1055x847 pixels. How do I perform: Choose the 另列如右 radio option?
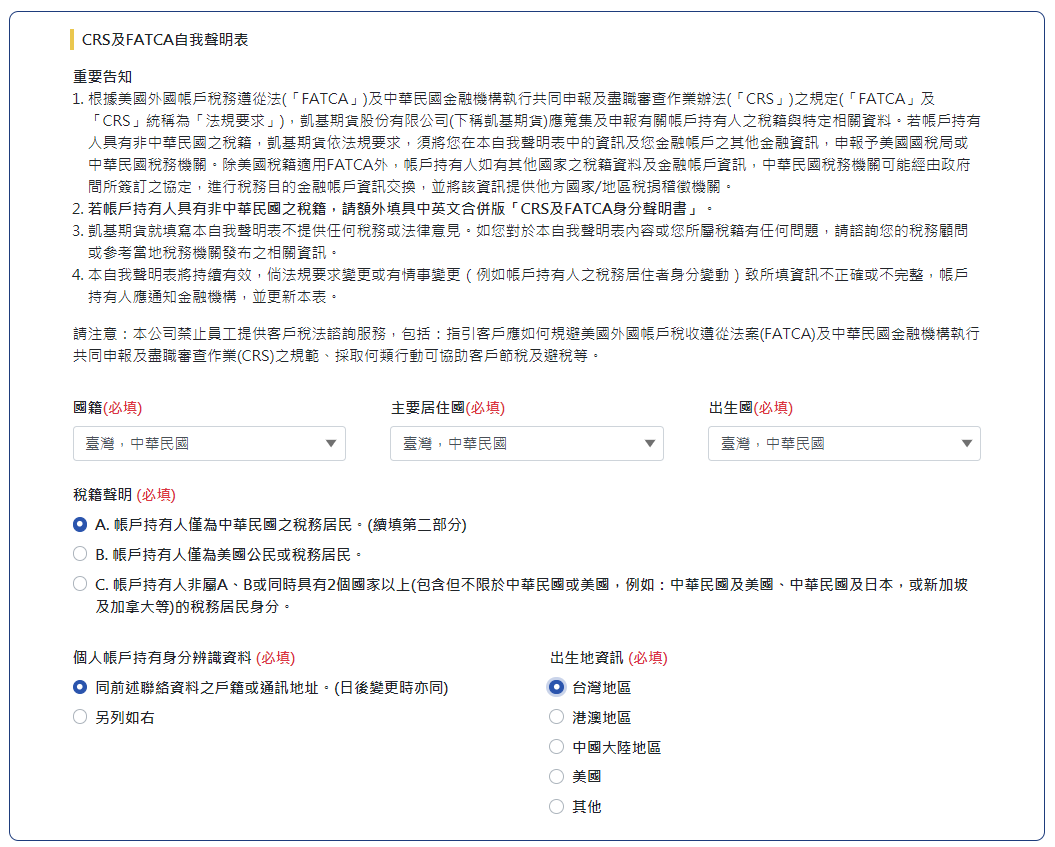[80, 717]
